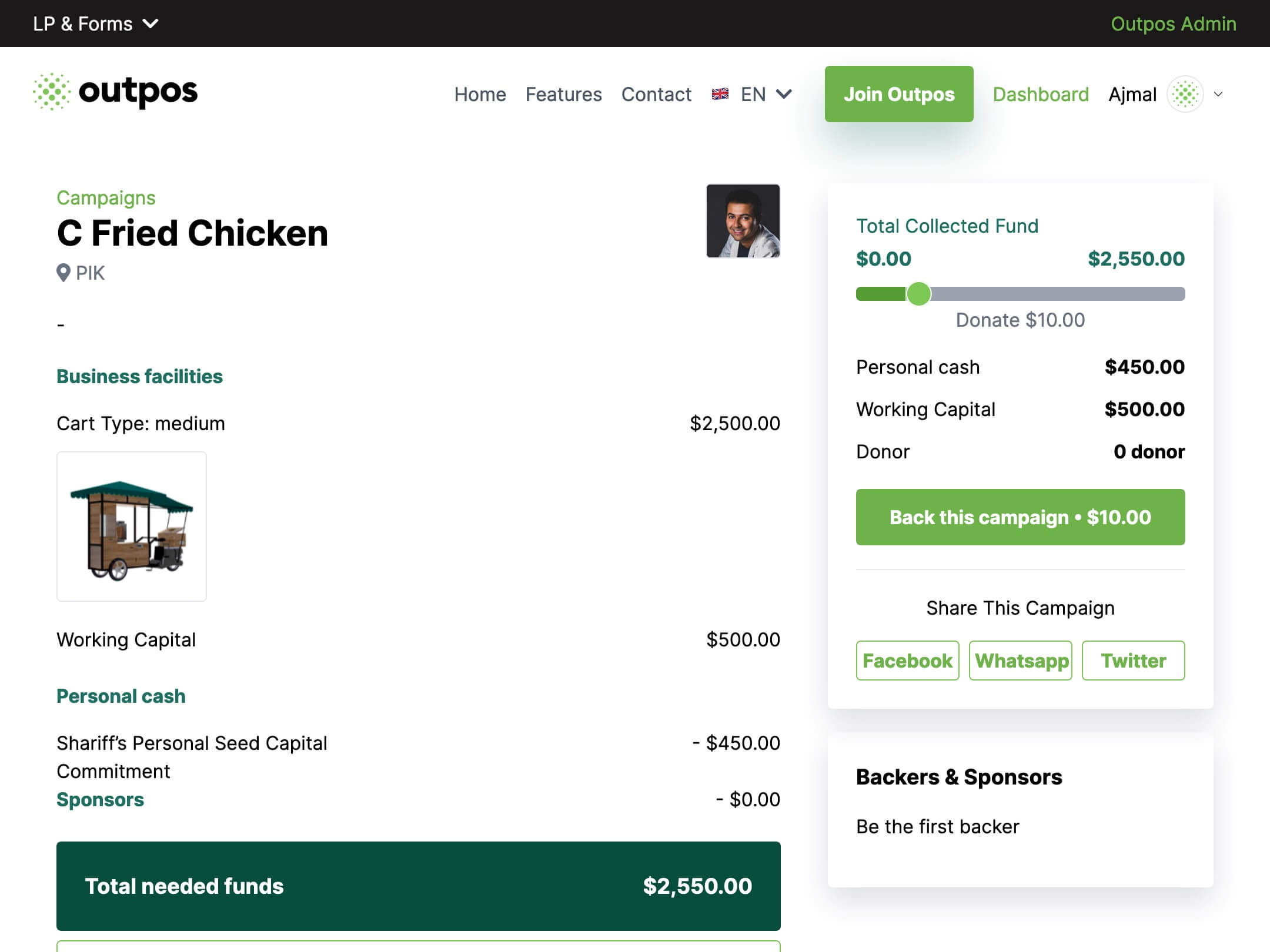The height and width of the screenshot is (952, 1270).
Task: Click the PIK location pin icon
Action: 63,273
